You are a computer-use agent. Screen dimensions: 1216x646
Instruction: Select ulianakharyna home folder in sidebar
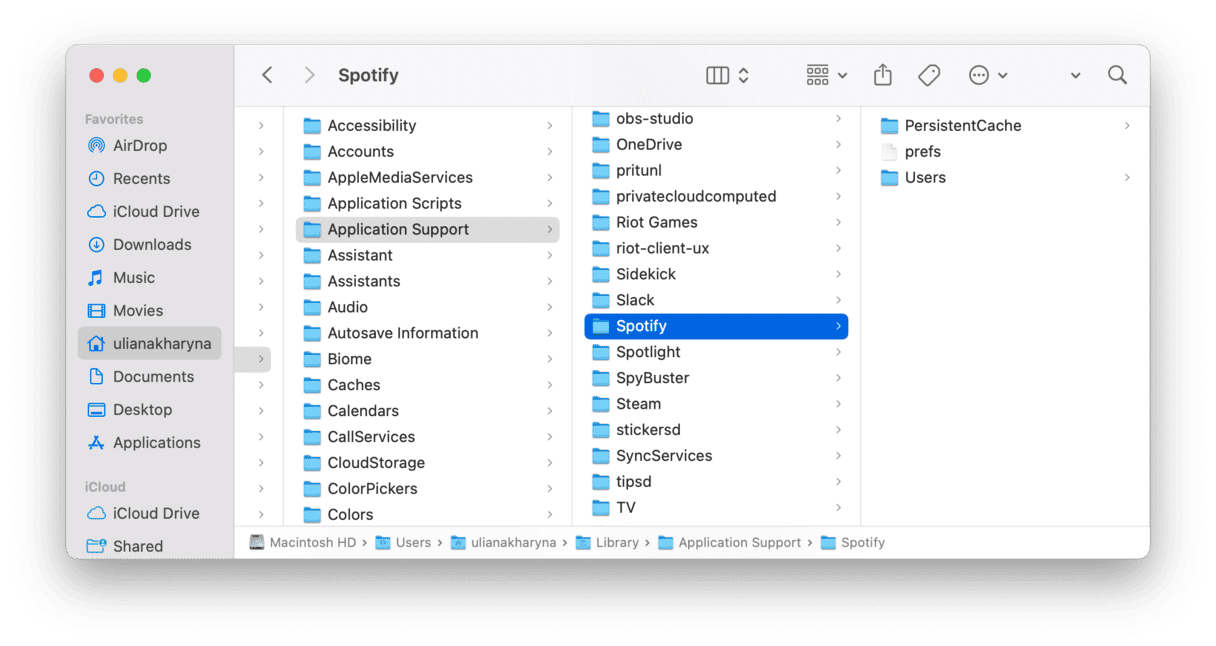[149, 343]
